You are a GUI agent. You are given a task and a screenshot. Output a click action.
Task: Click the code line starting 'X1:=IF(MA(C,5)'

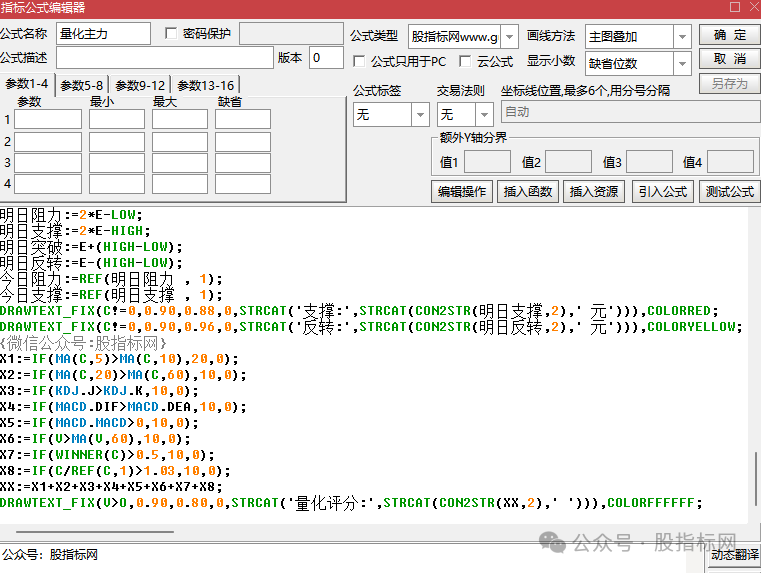119,359
